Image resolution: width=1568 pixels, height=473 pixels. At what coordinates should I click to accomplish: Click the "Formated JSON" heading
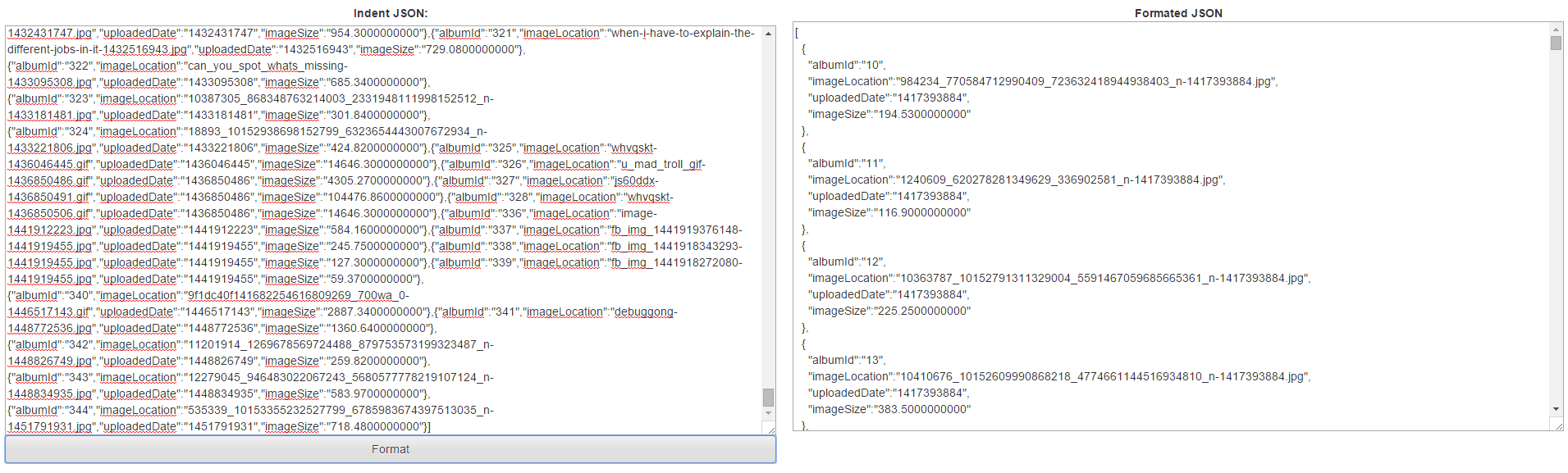1178,13
